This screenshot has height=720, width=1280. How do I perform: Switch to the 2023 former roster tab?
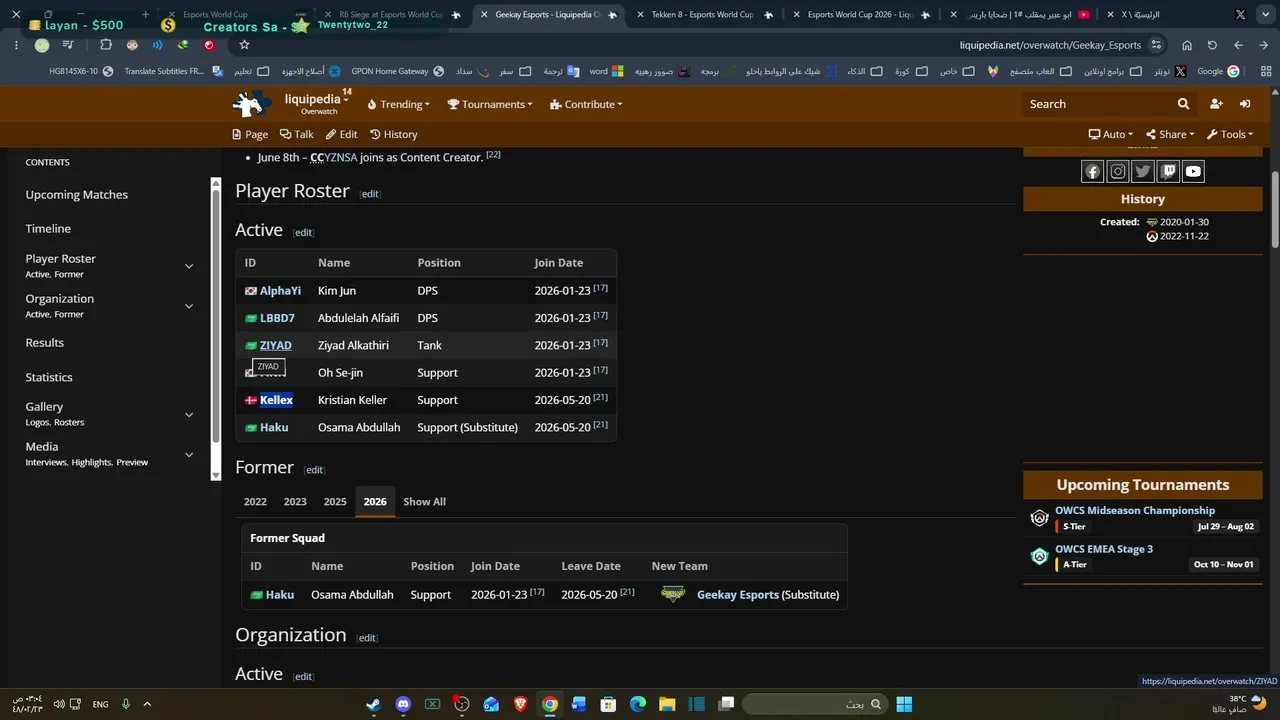click(x=295, y=502)
